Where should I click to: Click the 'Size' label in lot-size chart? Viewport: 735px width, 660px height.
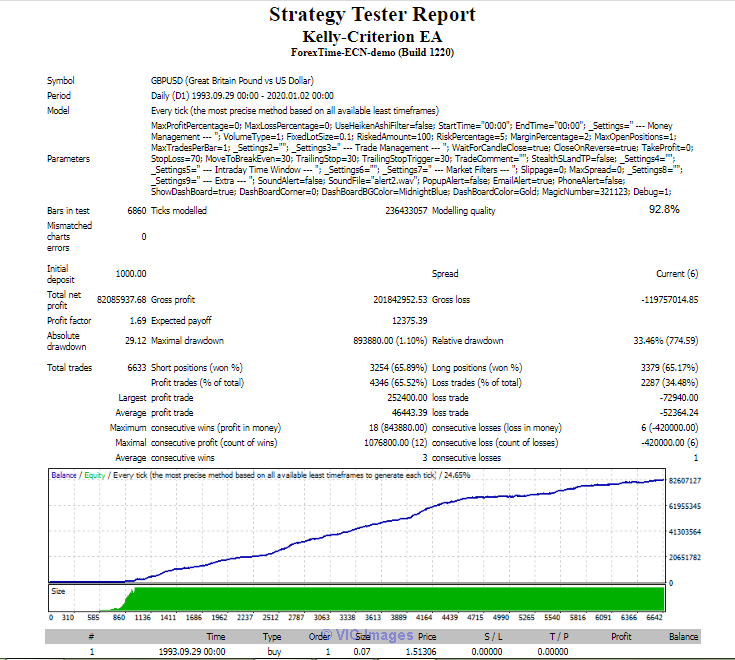click(58, 592)
